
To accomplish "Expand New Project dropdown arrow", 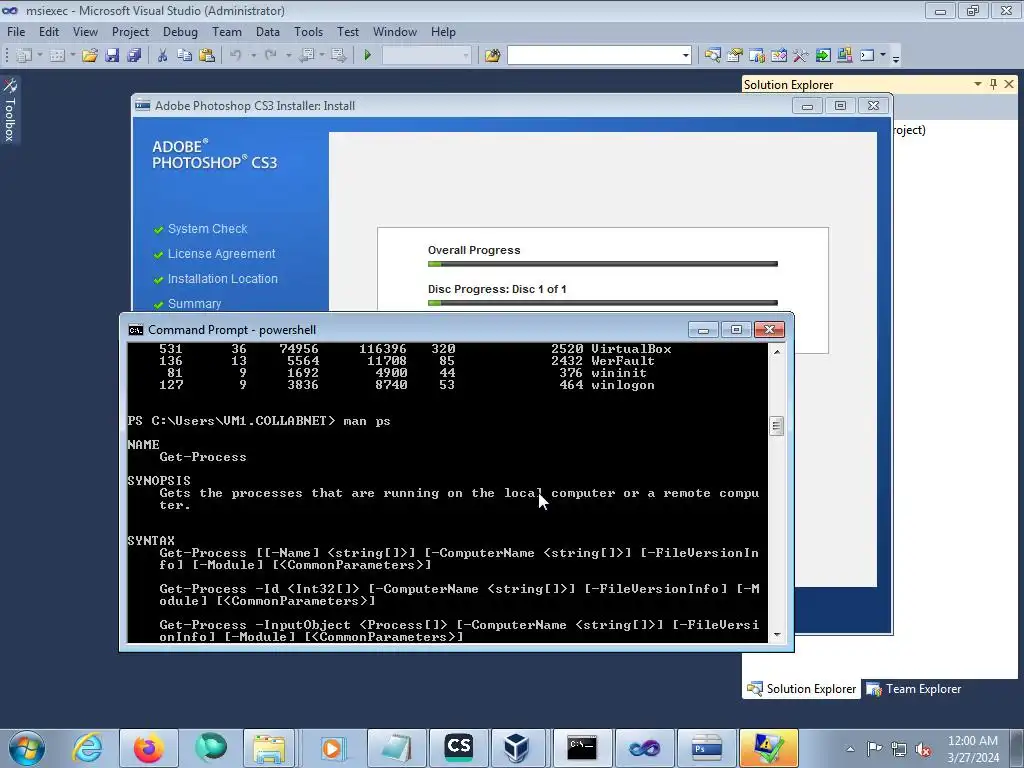I will [x=39, y=56].
